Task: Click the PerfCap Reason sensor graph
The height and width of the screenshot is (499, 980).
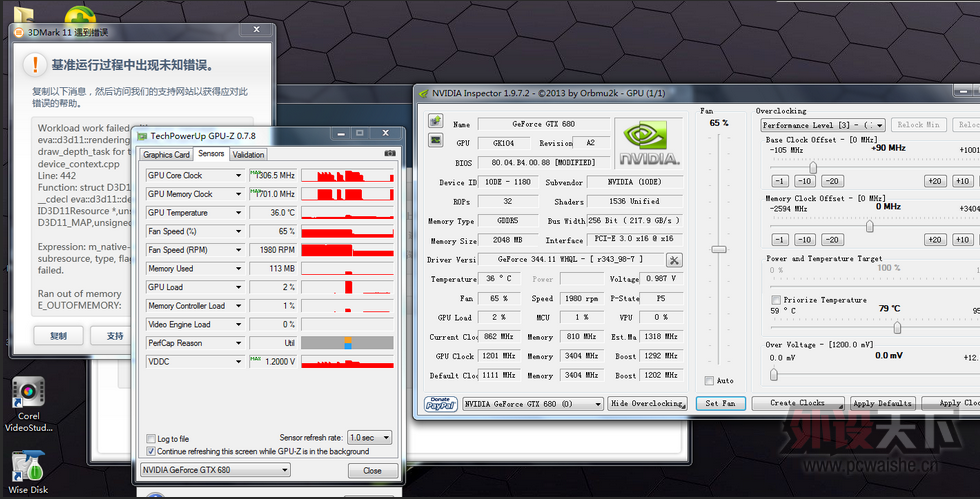Action: (348, 343)
